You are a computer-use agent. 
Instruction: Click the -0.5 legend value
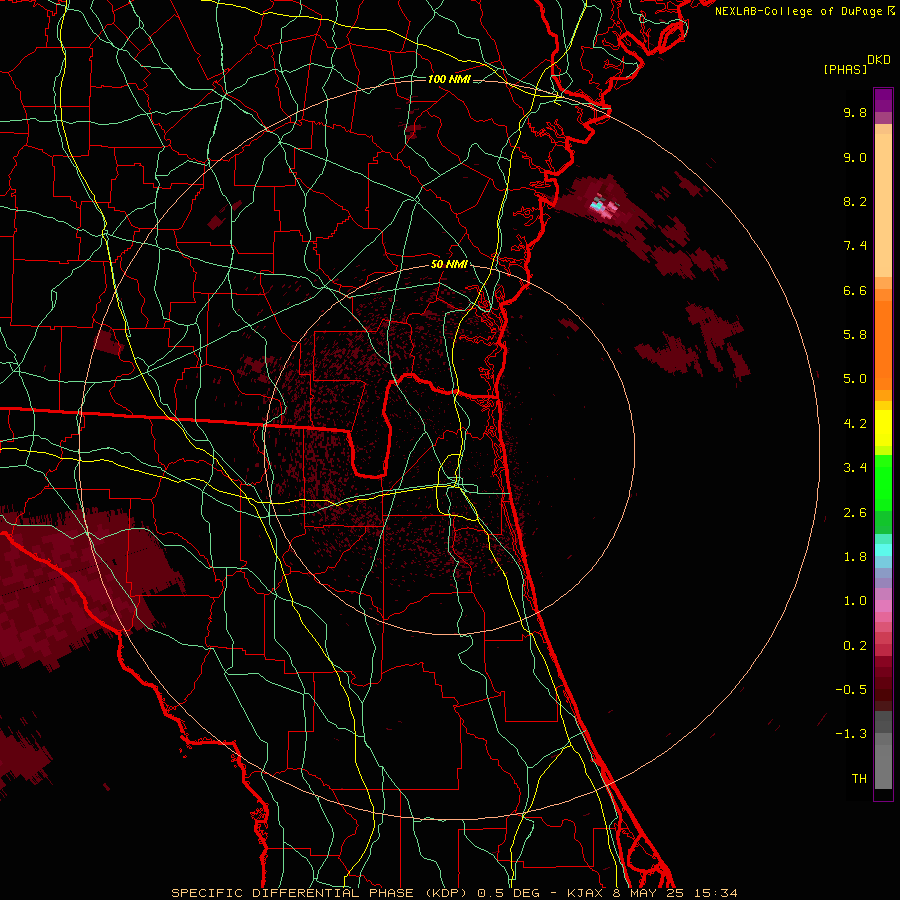pyautogui.click(x=851, y=690)
